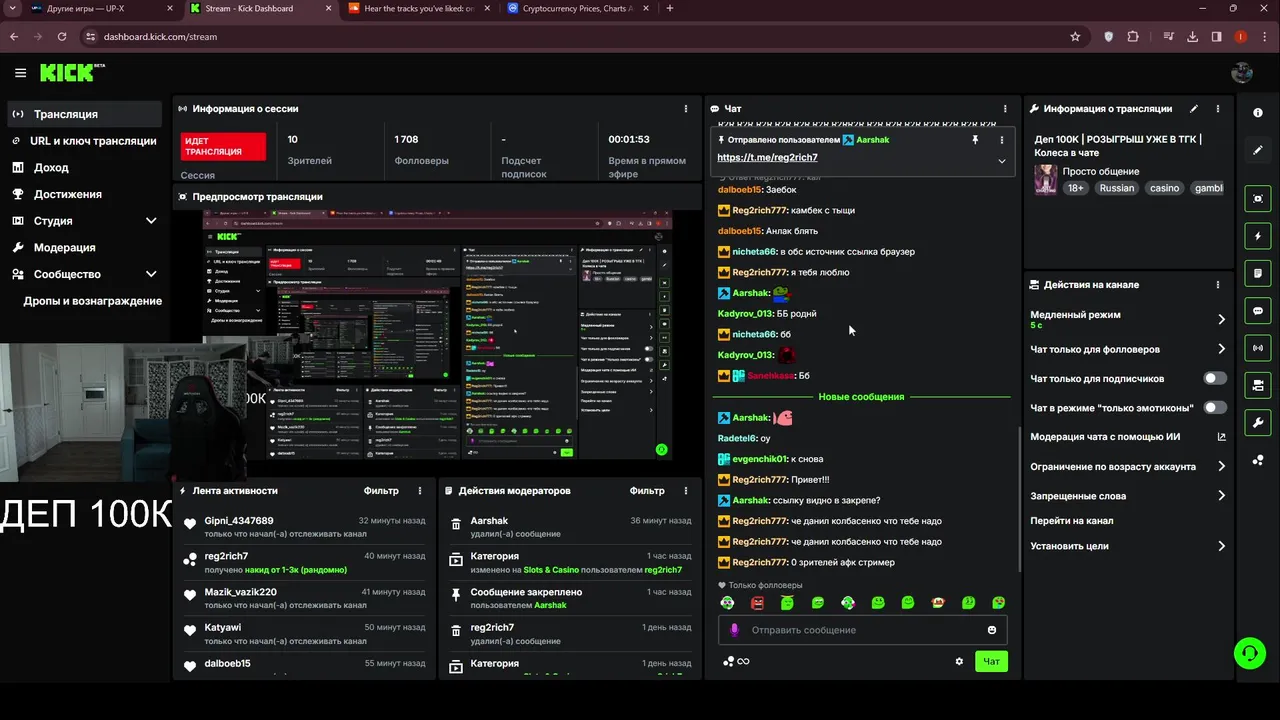The image size is (1280, 720).
Task: Click the 18+ stream tag
Action: 1075,188
